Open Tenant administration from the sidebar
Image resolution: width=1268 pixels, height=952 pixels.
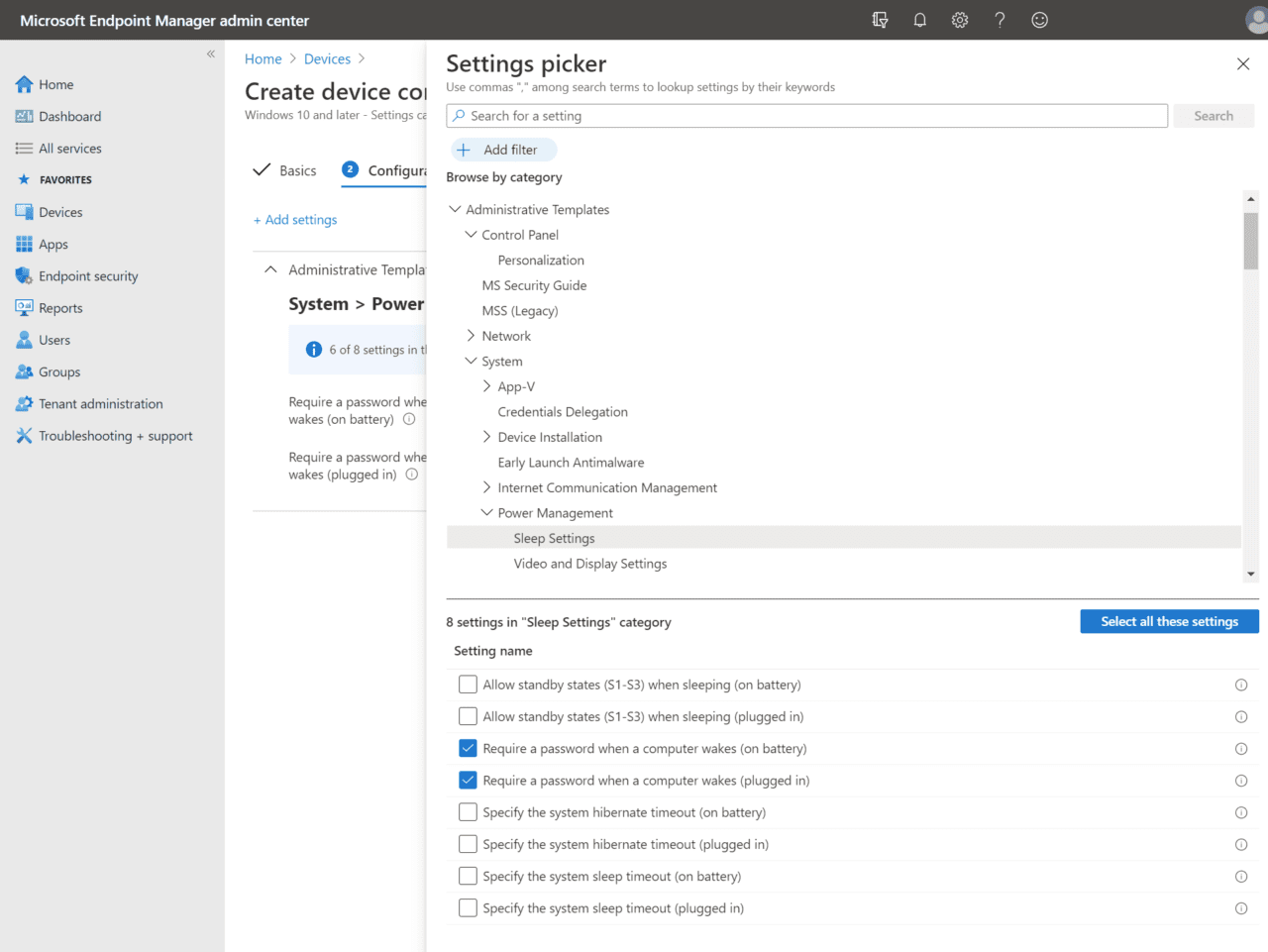pos(101,404)
